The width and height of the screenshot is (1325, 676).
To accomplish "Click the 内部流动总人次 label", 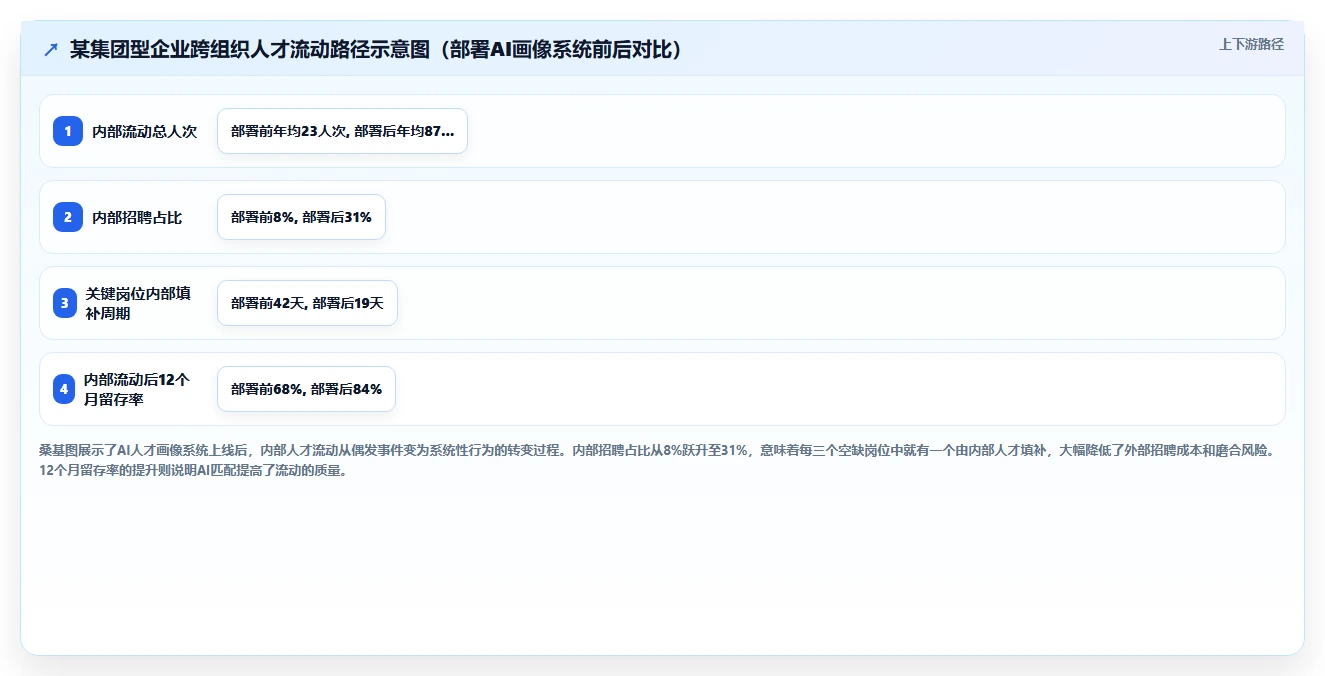I will (x=144, y=131).
